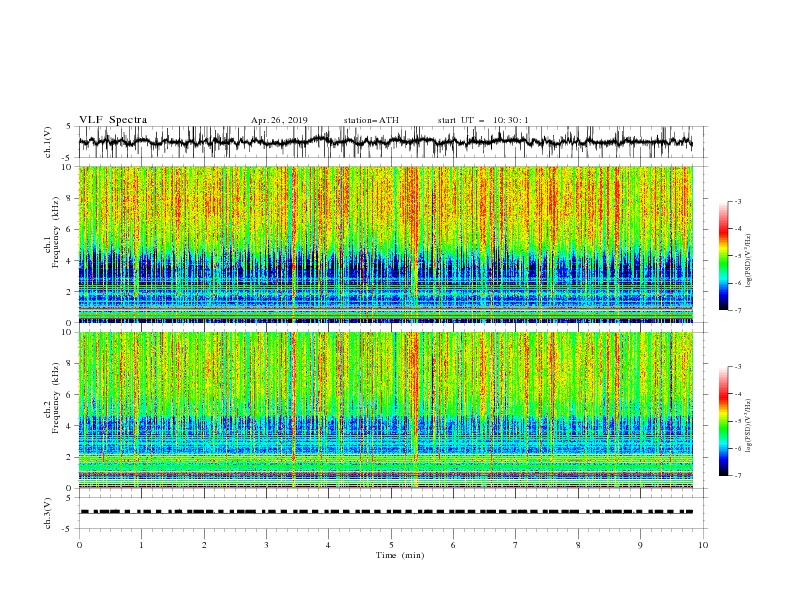Click the "-5" label on ch.2 colorbar
792x612 pixels.
pyautogui.click(x=737, y=421)
